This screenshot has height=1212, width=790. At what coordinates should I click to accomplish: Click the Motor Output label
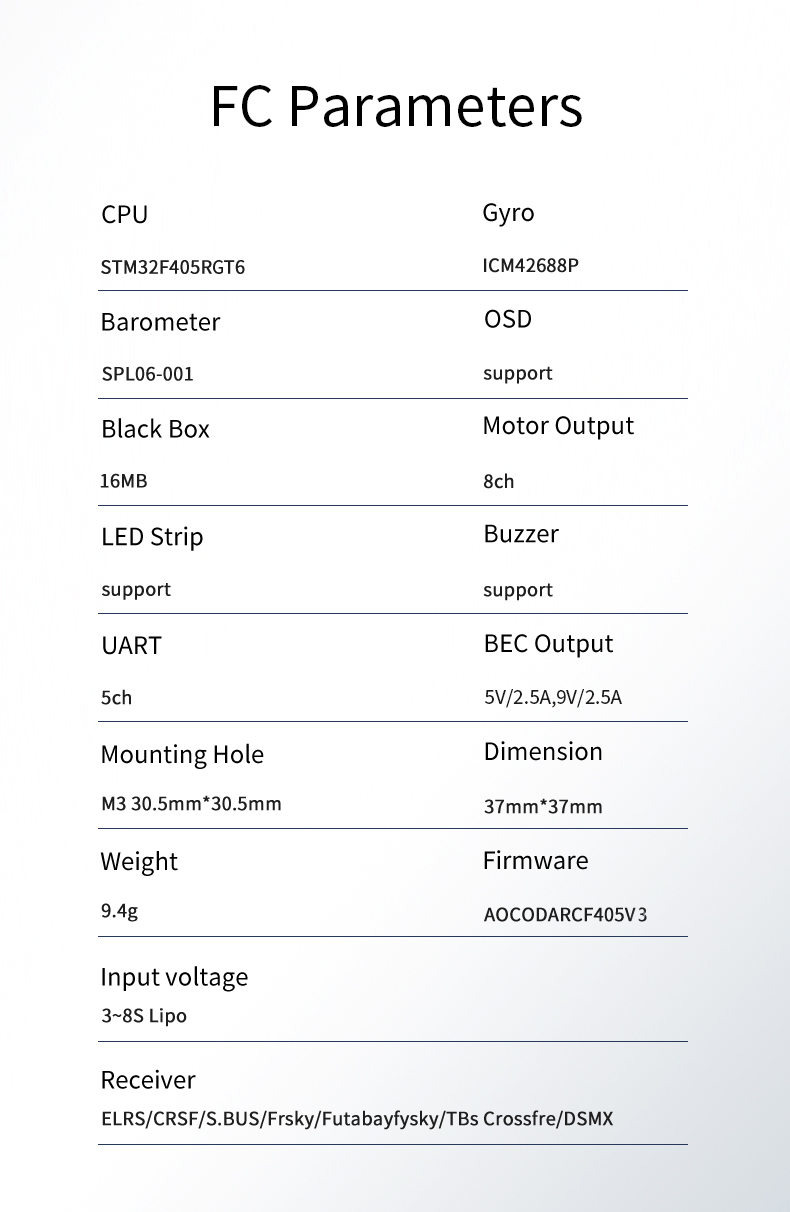(558, 426)
